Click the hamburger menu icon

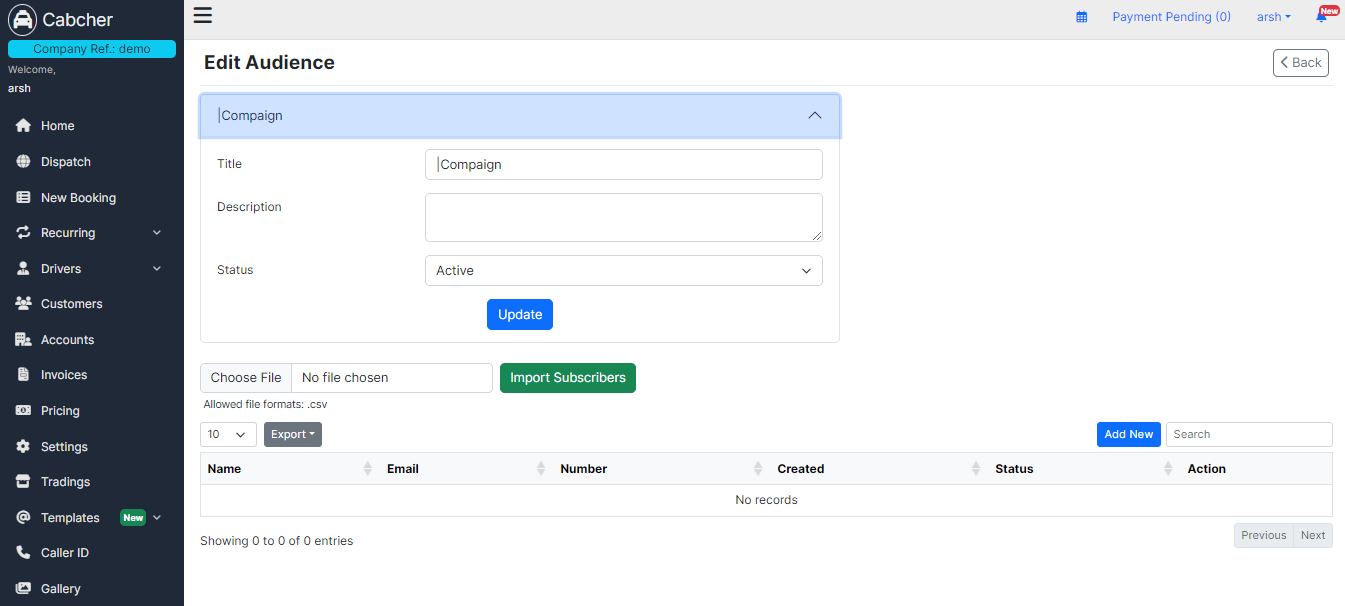(x=203, y=15)
